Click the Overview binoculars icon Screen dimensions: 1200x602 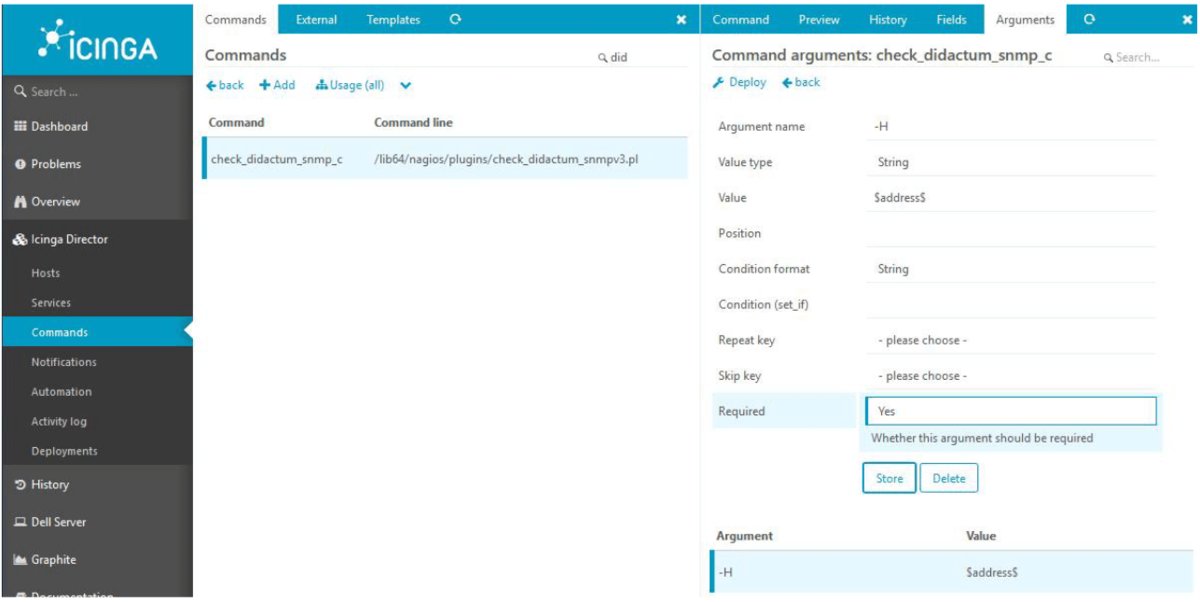[x=20, y=202]
